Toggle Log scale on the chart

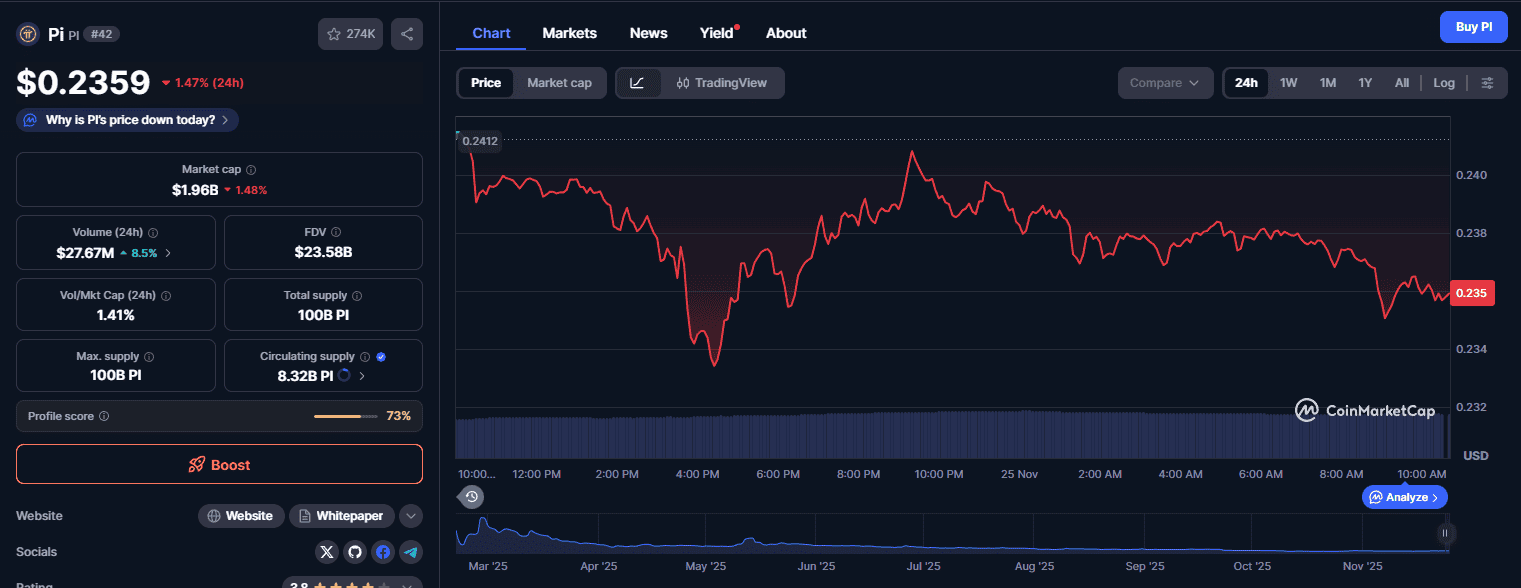1443,83
